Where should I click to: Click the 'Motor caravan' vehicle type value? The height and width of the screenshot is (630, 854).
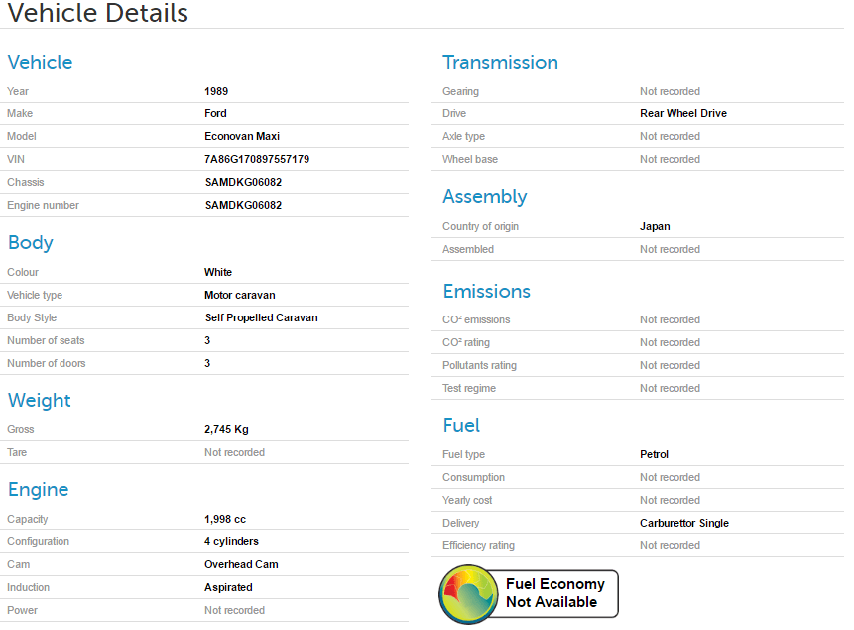pyautogui.click(x=239, y=295)
